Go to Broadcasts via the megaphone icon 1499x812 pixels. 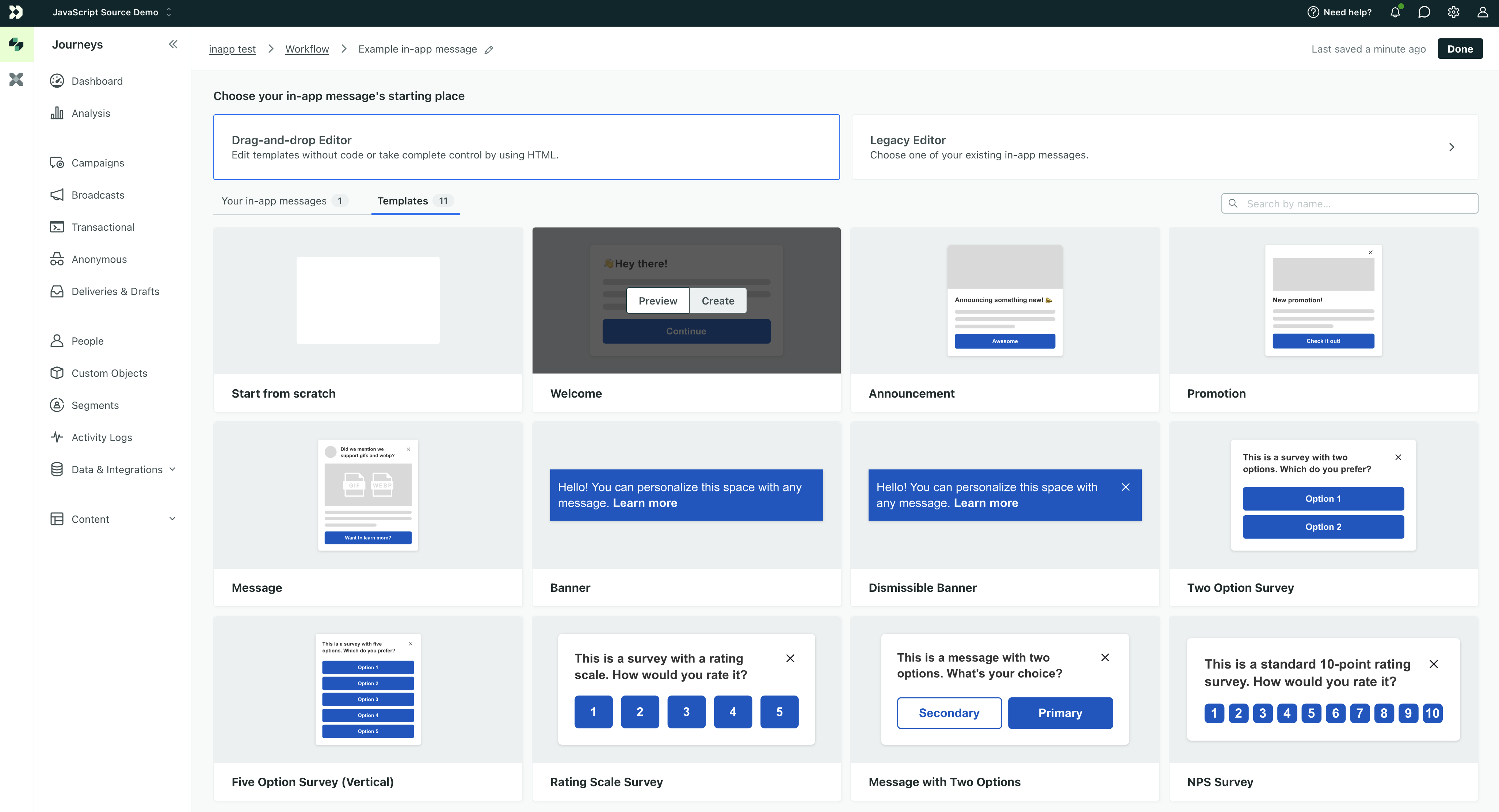tap(57, 195)
